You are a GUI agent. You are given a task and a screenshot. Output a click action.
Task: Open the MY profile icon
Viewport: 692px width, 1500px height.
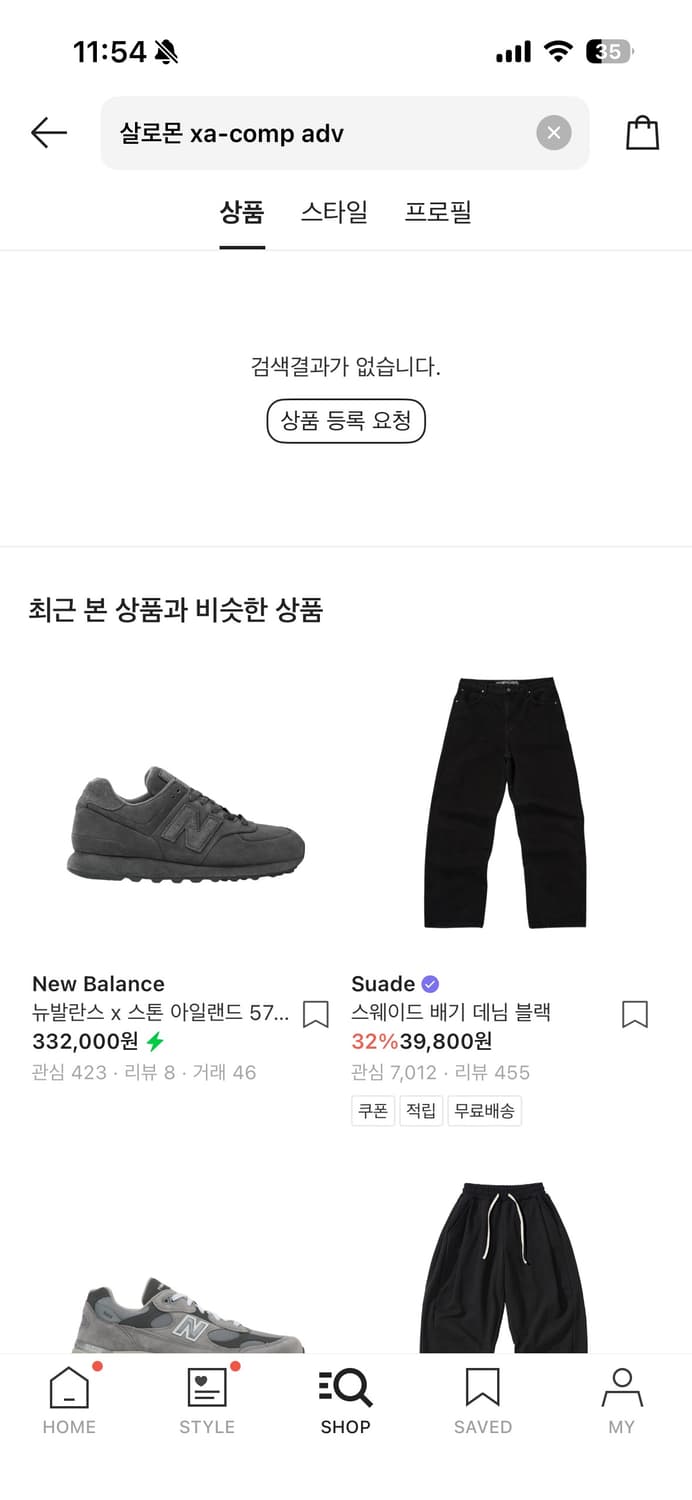point(621,1399)
